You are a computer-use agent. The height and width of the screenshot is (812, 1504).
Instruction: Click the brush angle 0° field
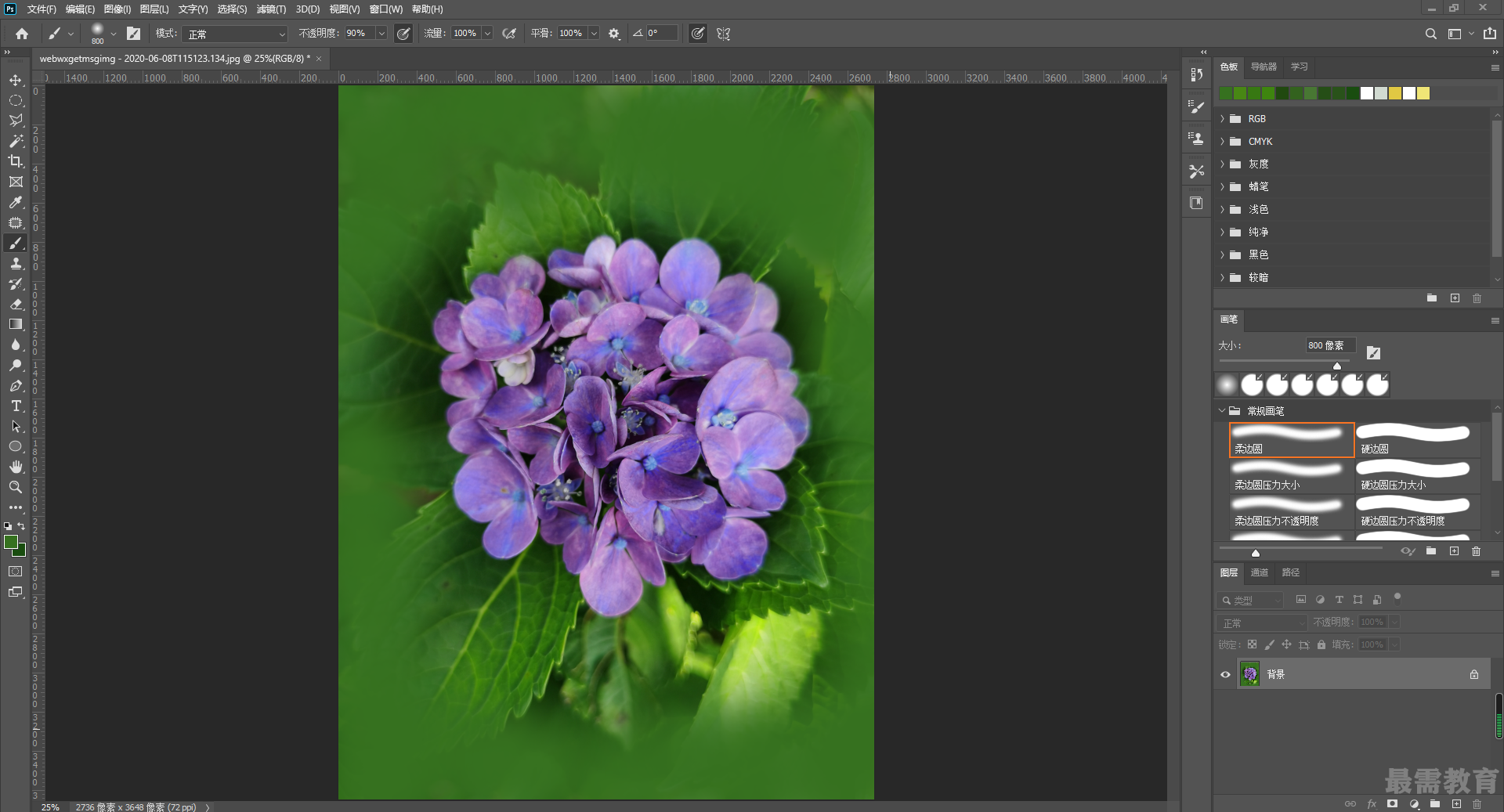tap(661, 34)
